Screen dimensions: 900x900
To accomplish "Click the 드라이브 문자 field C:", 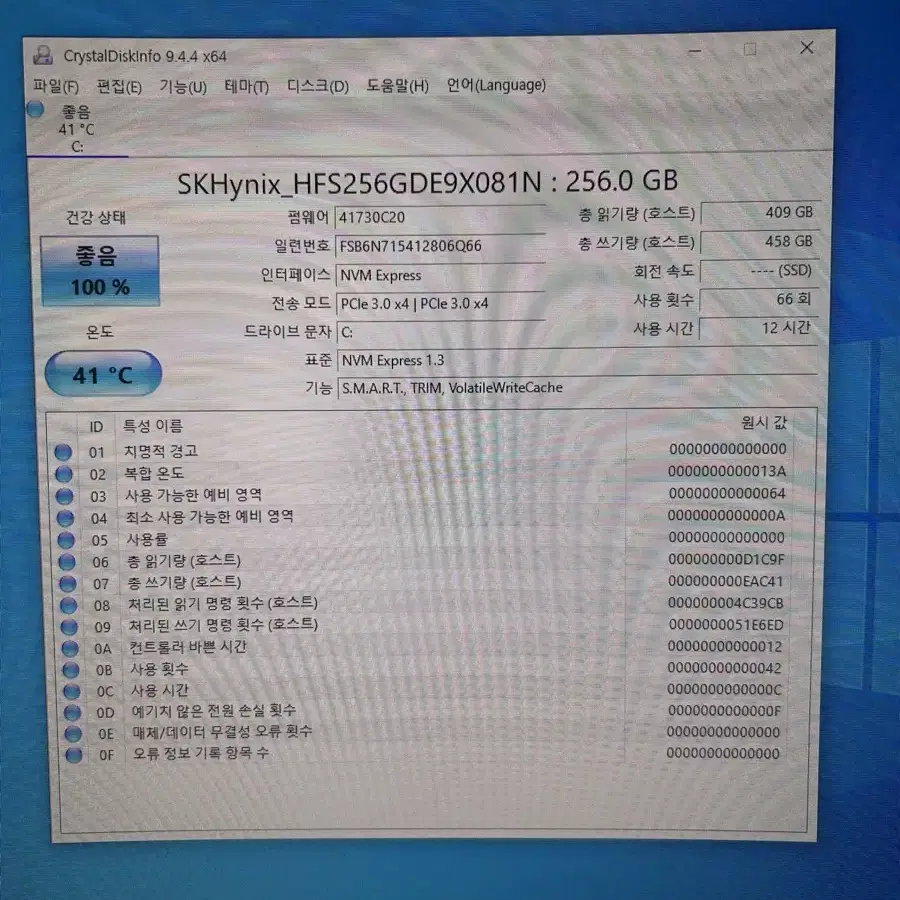I will (x=441, y=332).
